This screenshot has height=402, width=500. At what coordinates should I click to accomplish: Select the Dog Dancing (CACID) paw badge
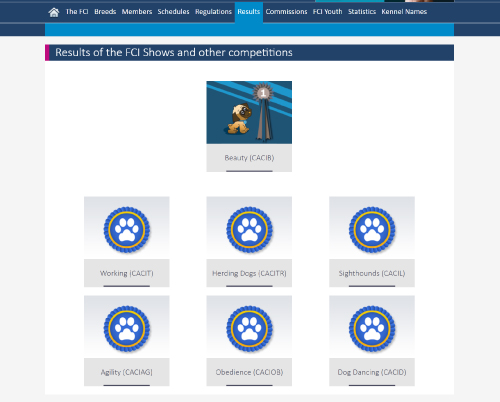pos(372,329)
